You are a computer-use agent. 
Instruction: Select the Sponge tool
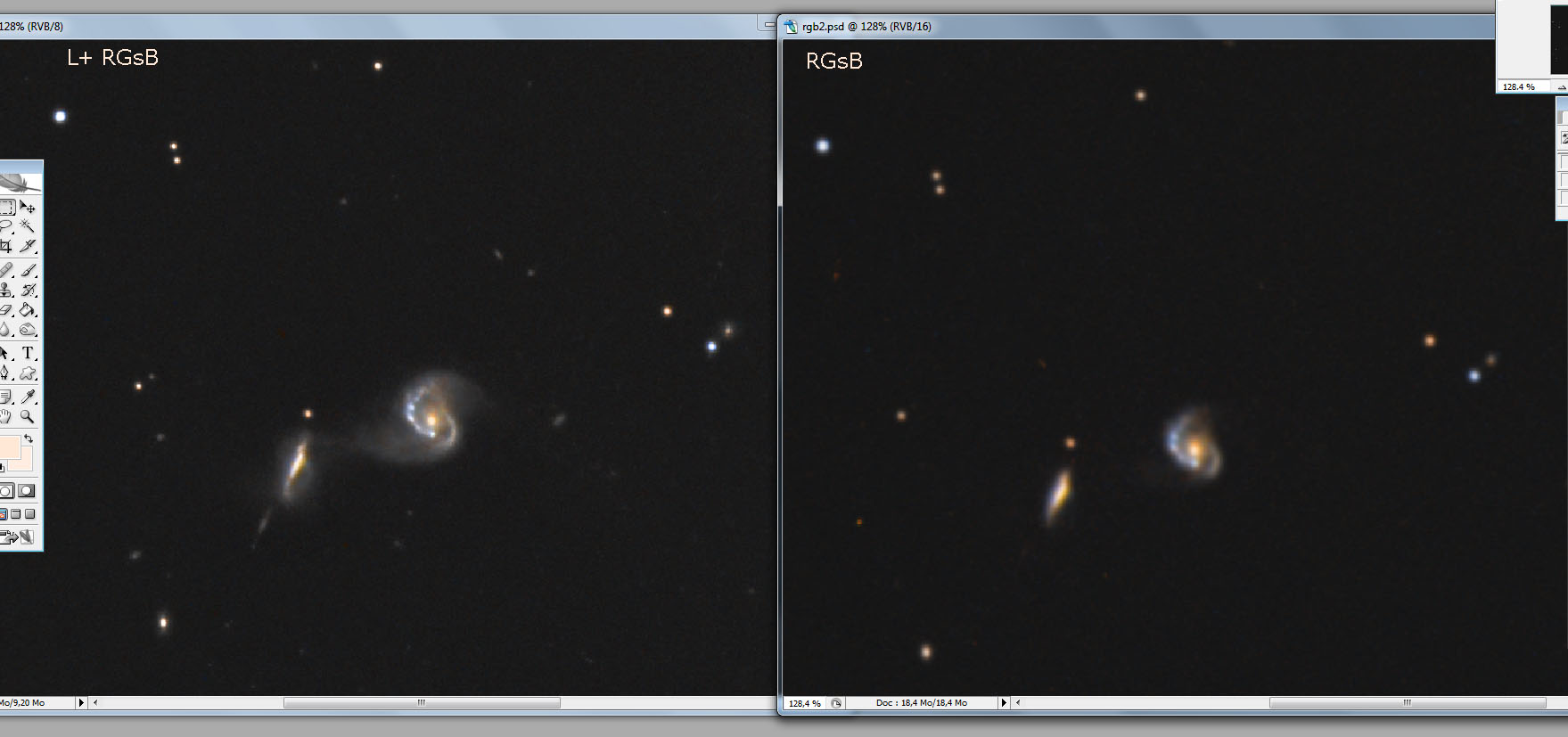[28, 330]
